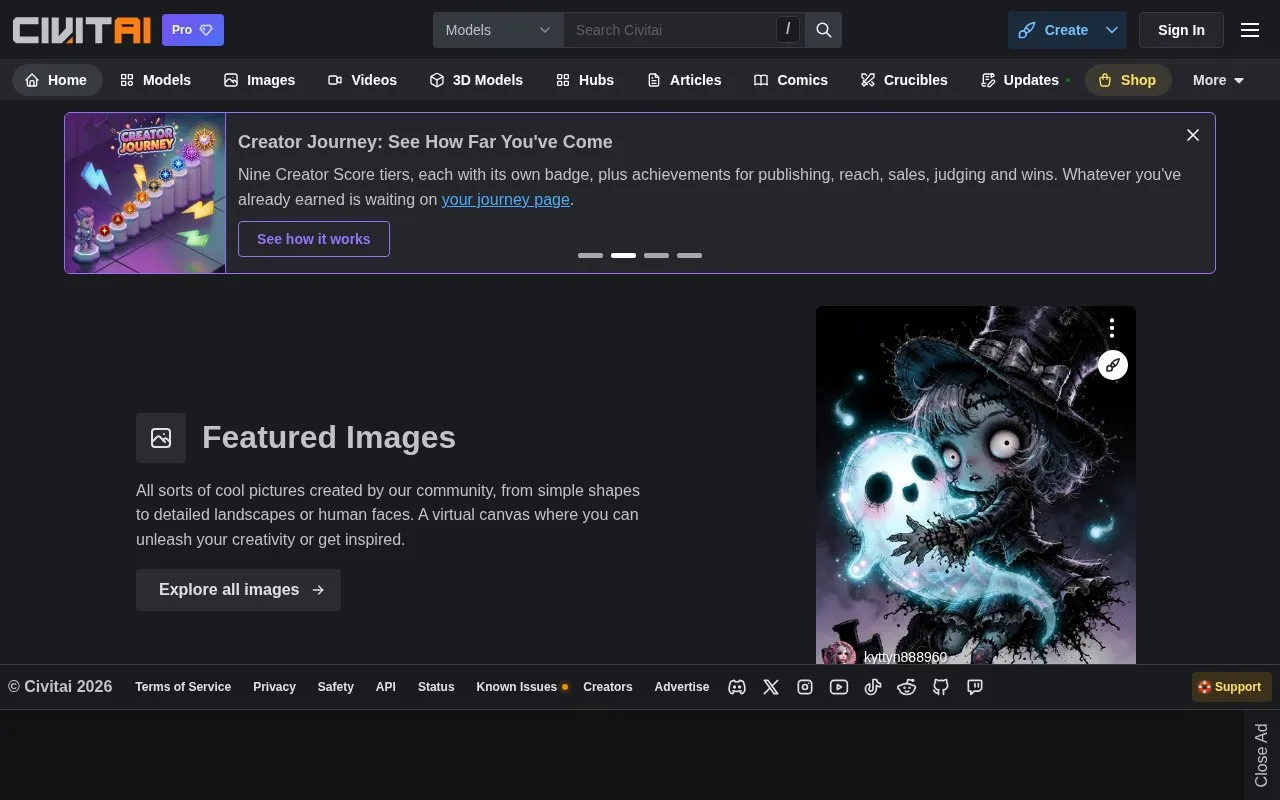Open the 3D Models tab

pos(476,80)
